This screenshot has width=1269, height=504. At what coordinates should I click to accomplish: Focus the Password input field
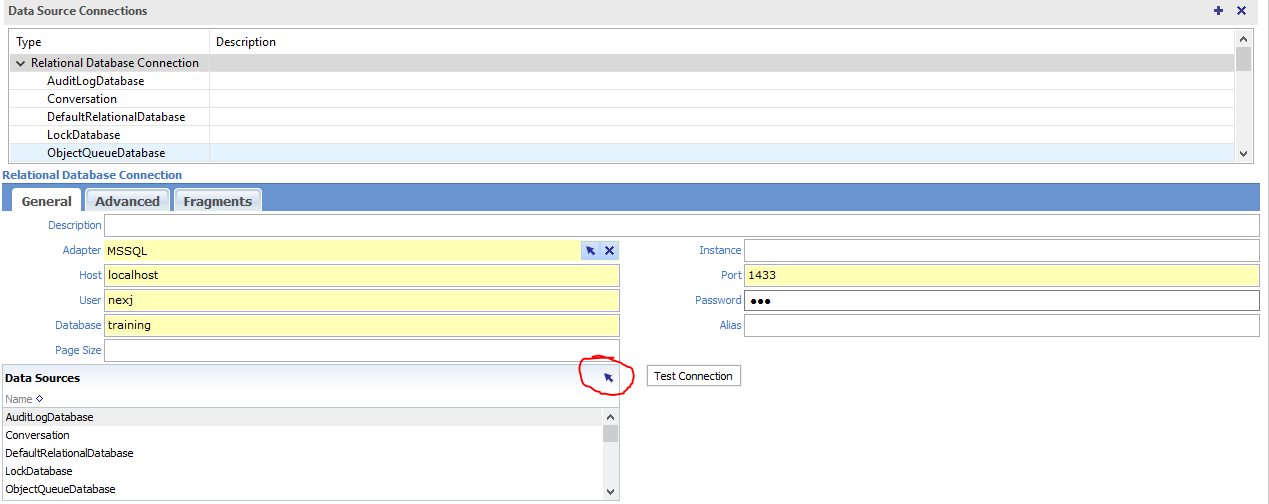(x=1000, y=301)
